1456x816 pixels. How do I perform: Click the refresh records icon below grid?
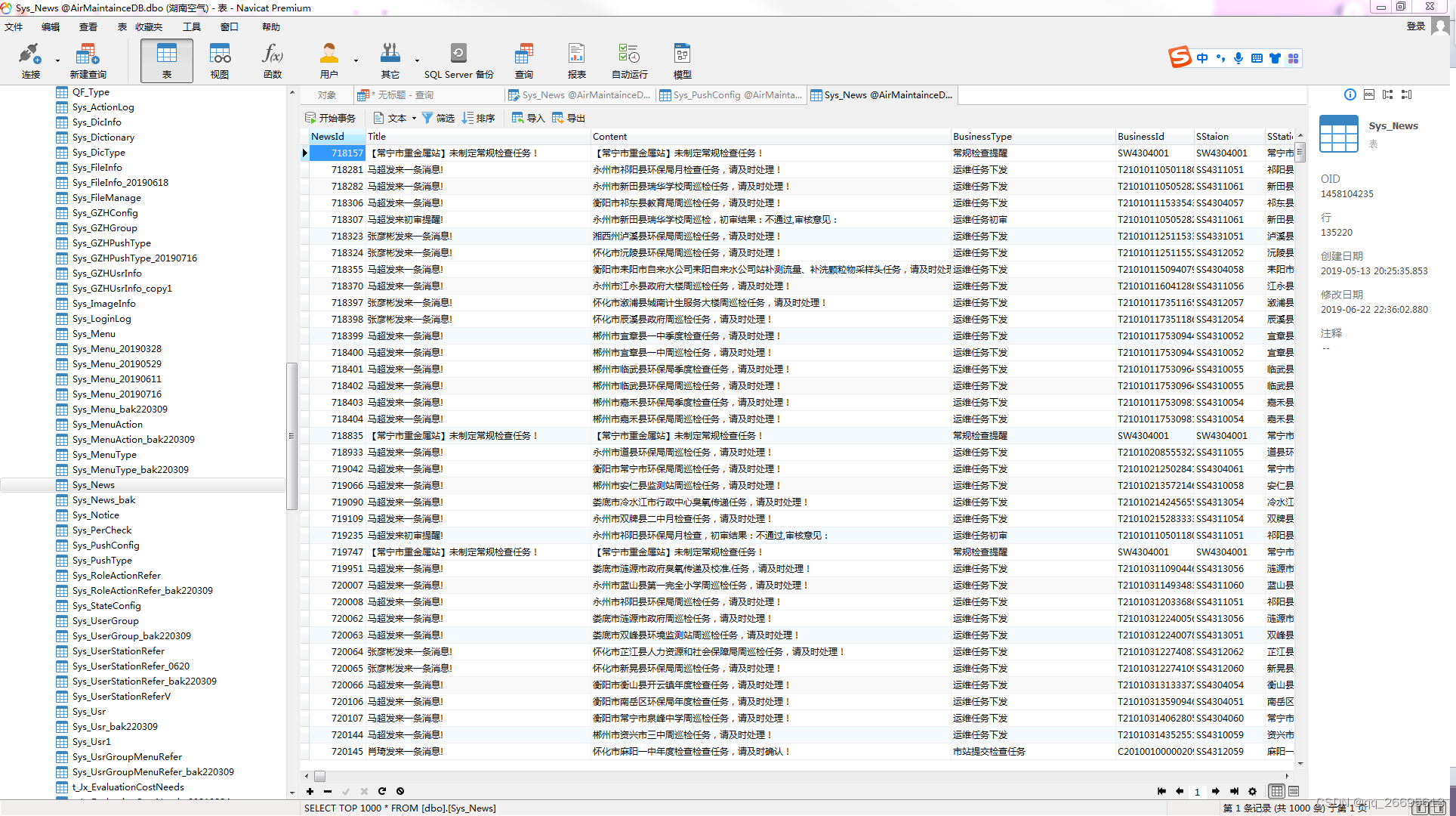(x=382, y=791)
